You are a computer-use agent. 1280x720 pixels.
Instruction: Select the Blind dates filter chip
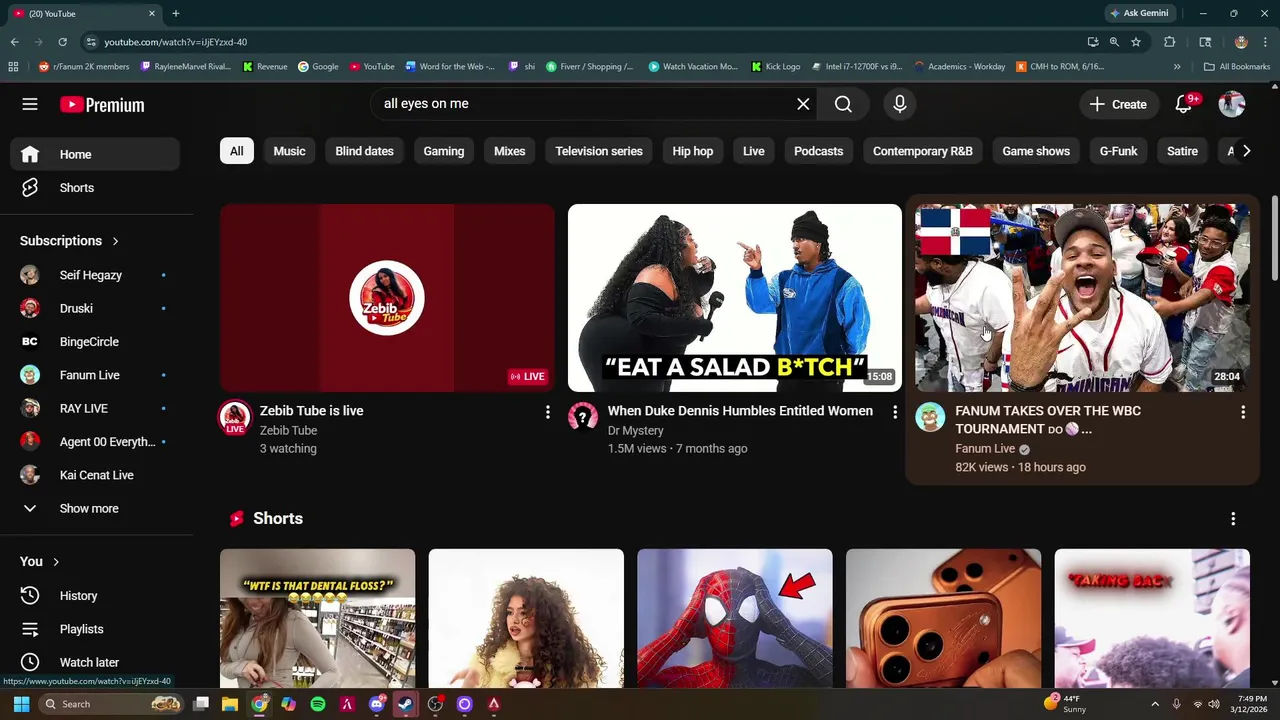point(364,151)
